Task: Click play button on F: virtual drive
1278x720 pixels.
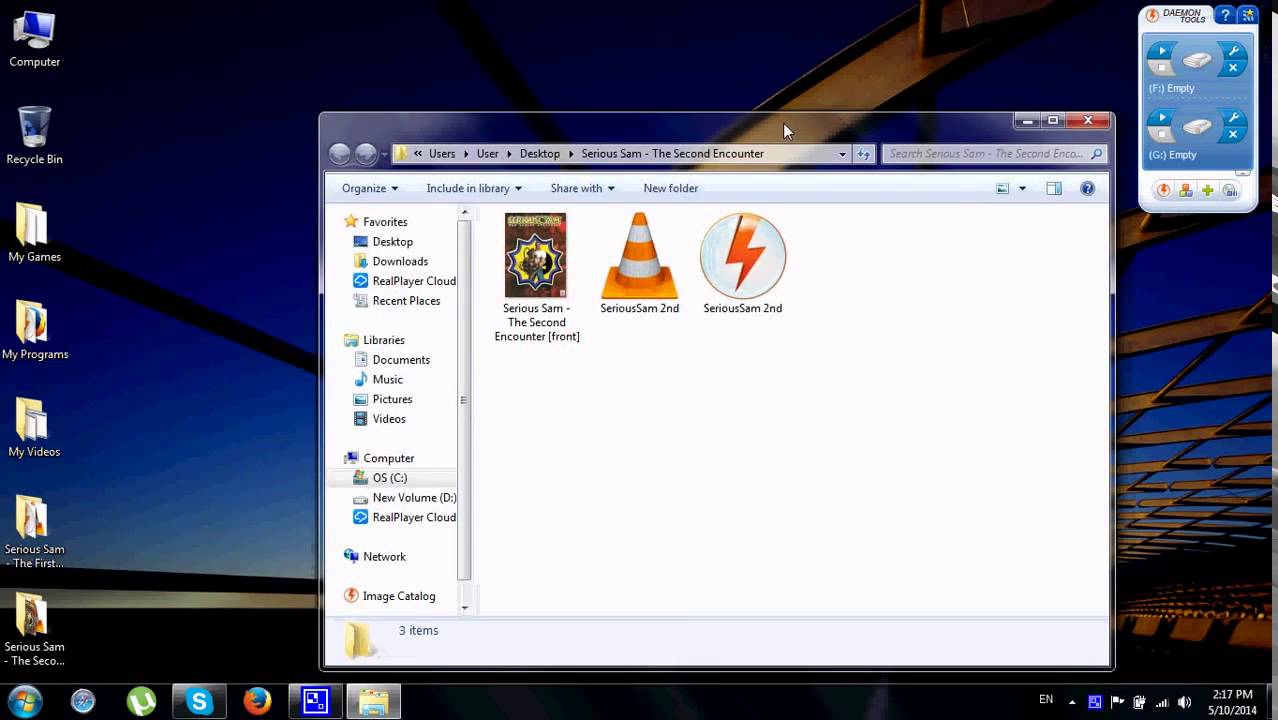Action: point(1161,52)
